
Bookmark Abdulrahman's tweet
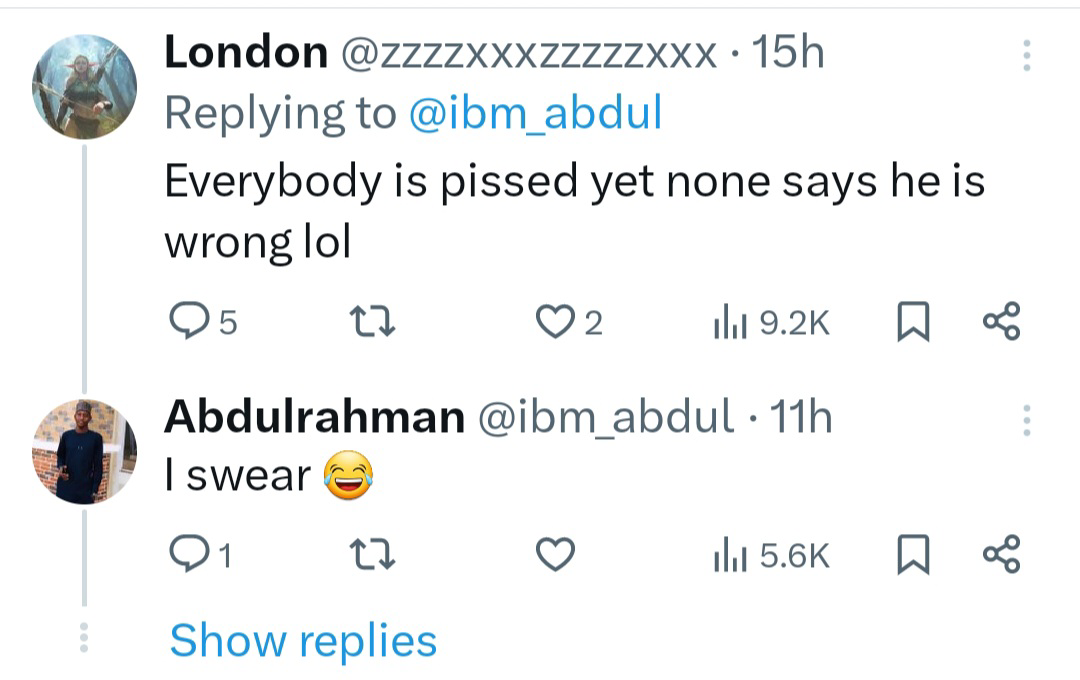(x=909, y=556)
